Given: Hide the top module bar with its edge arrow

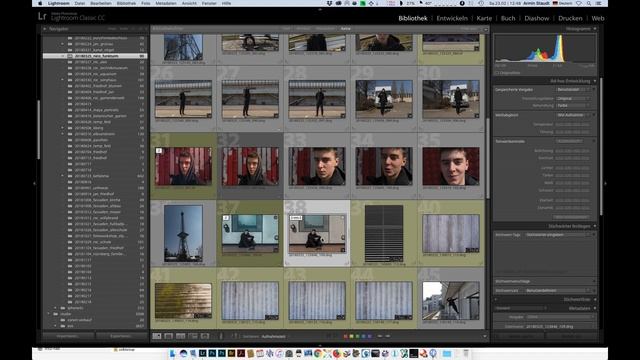Looking at the screenshot, I should coord(320,9).
